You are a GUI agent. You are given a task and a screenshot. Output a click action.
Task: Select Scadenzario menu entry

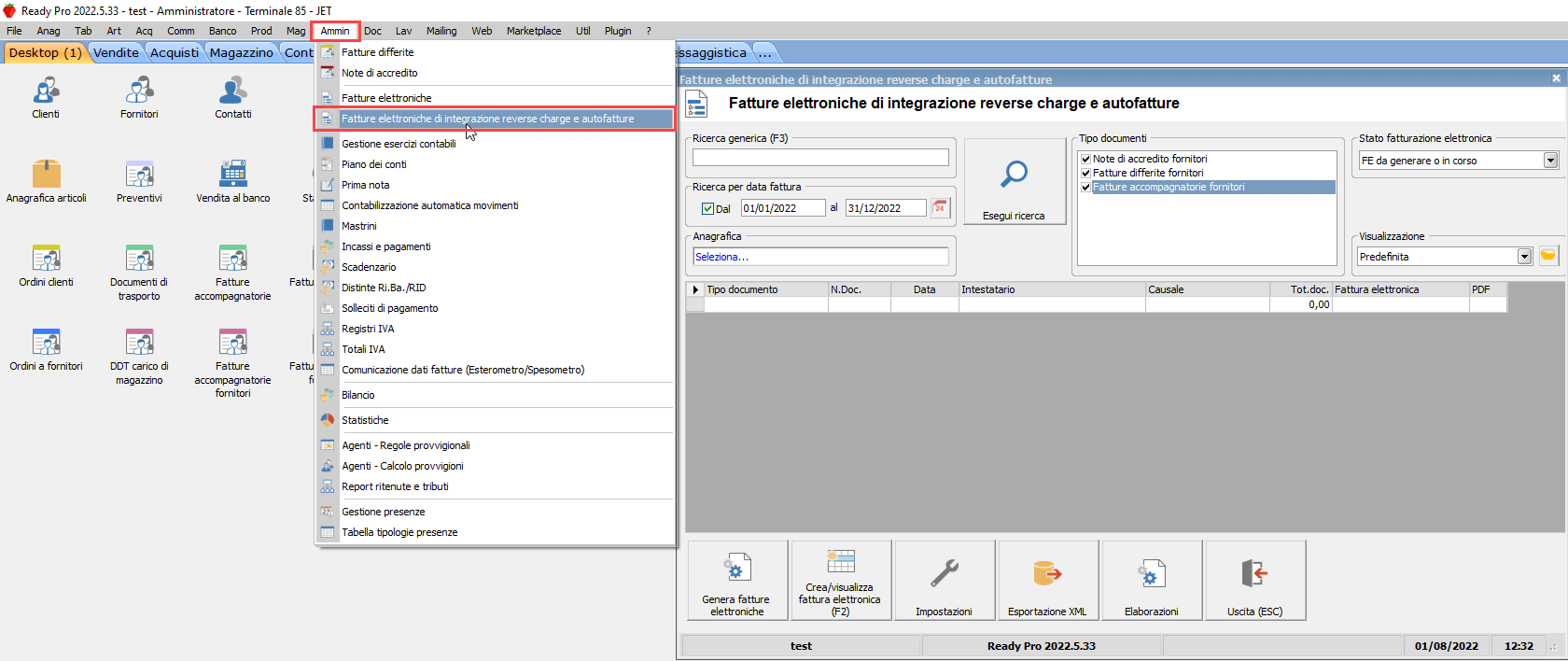coord(495,267)
